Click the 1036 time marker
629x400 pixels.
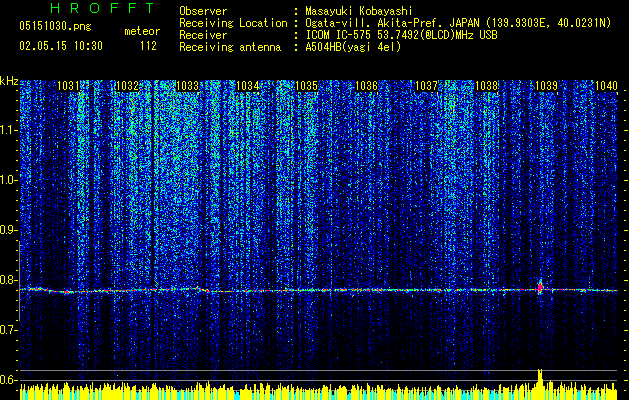[367, 86]
